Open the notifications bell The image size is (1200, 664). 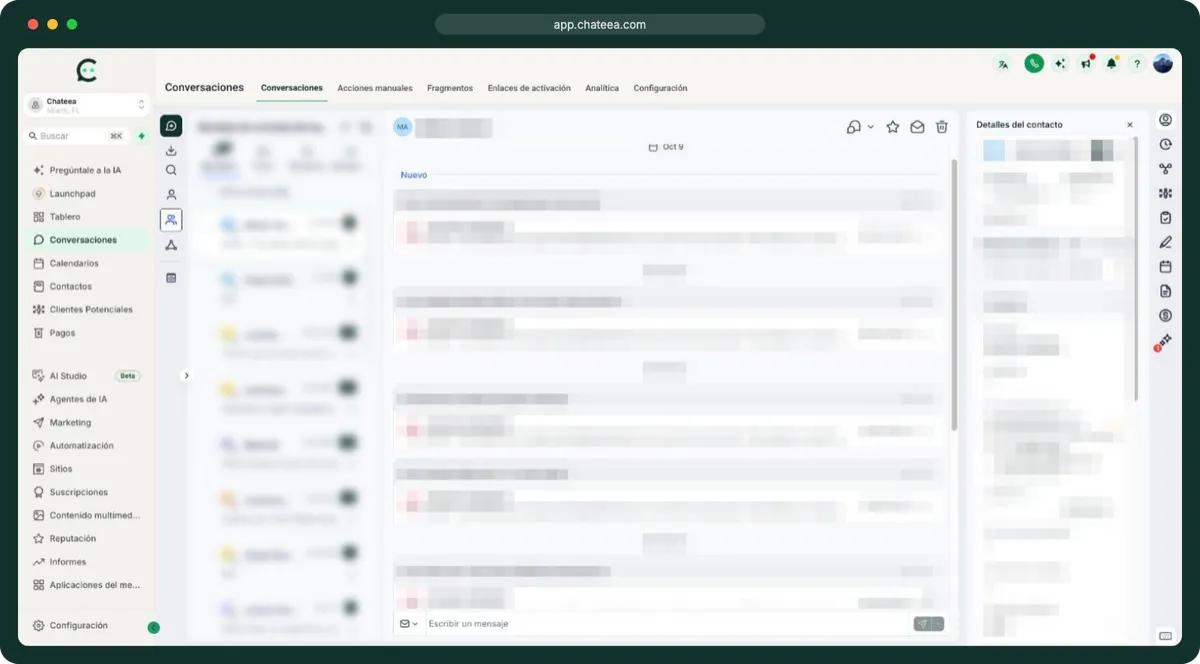1111,64
